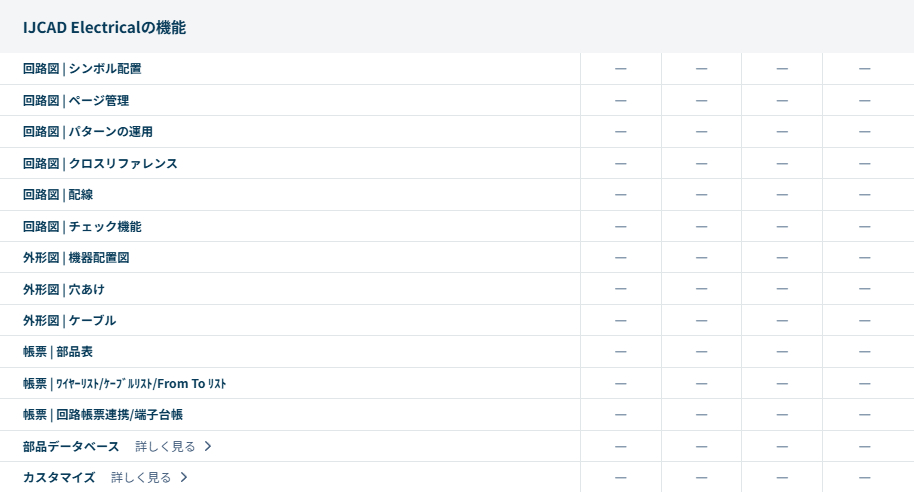Select the 外形図 | 機器配置図 row label
The width and height of the screenshot is (914, 492).
(x=76, y=258)
